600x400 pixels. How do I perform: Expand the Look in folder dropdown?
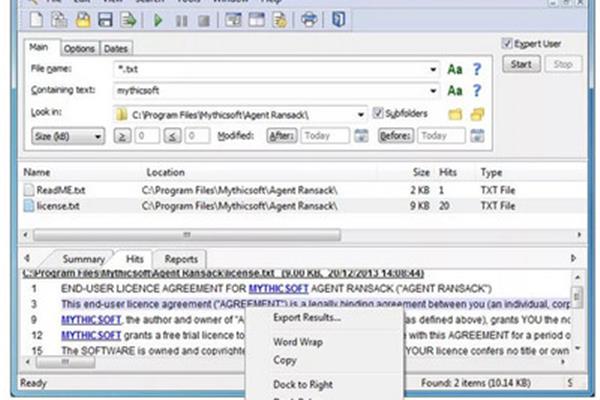pyautogui.click(x=360, y=114)
